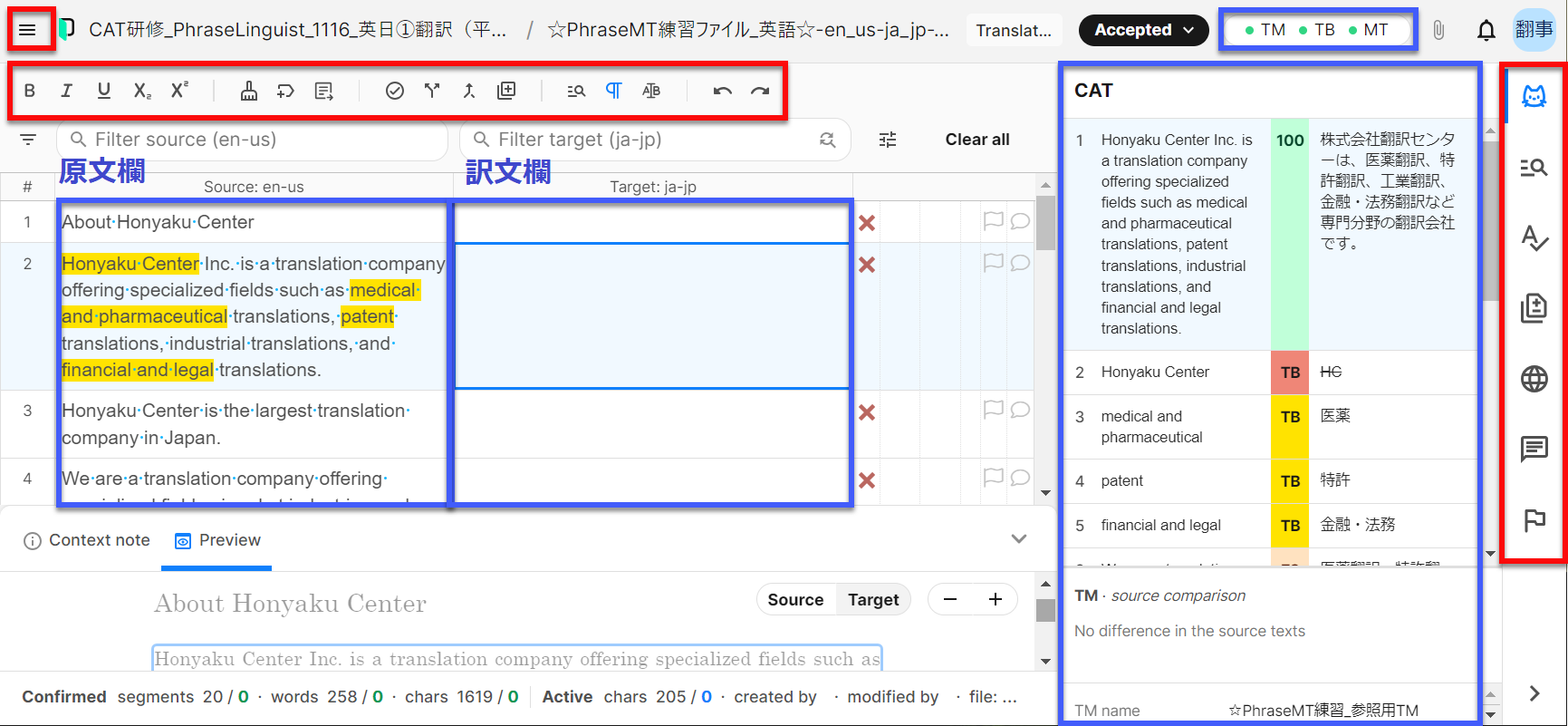This screenshot has width=1568, height=726.
Task: Open the Accepted status dropdown
Action: tap(1143, 30)
